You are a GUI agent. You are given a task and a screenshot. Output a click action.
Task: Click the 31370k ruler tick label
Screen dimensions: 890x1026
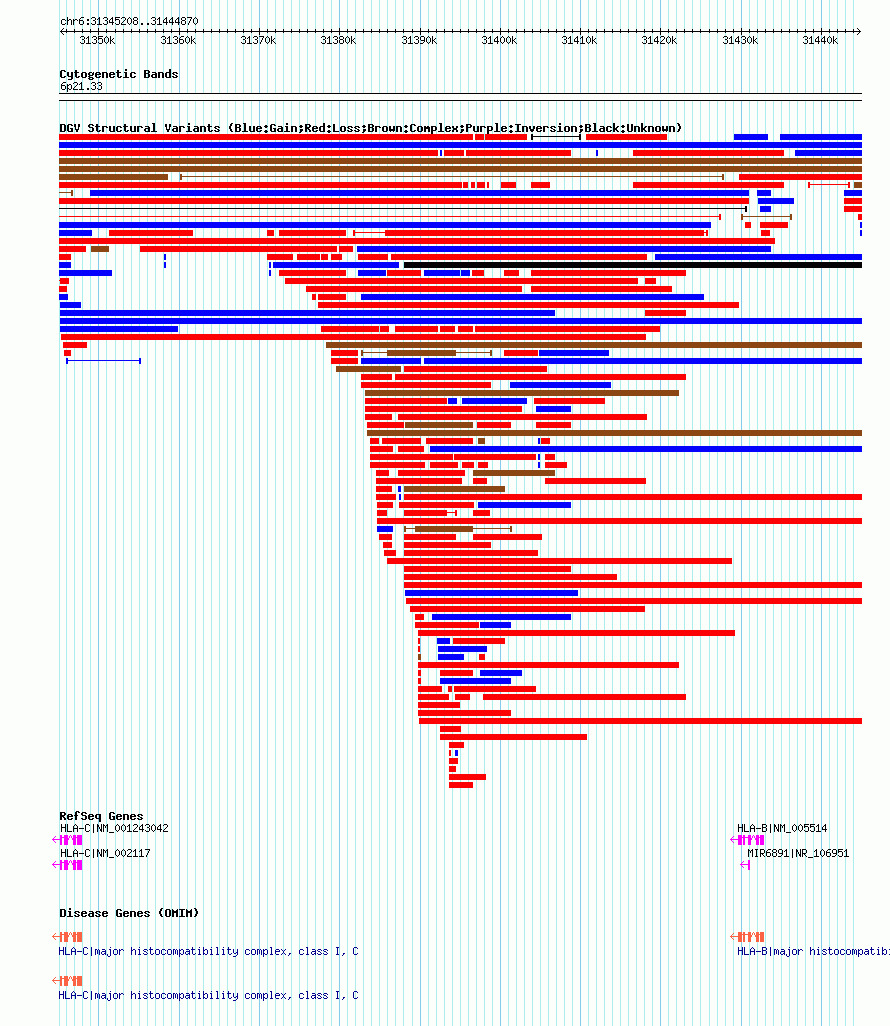pos(258,41)
